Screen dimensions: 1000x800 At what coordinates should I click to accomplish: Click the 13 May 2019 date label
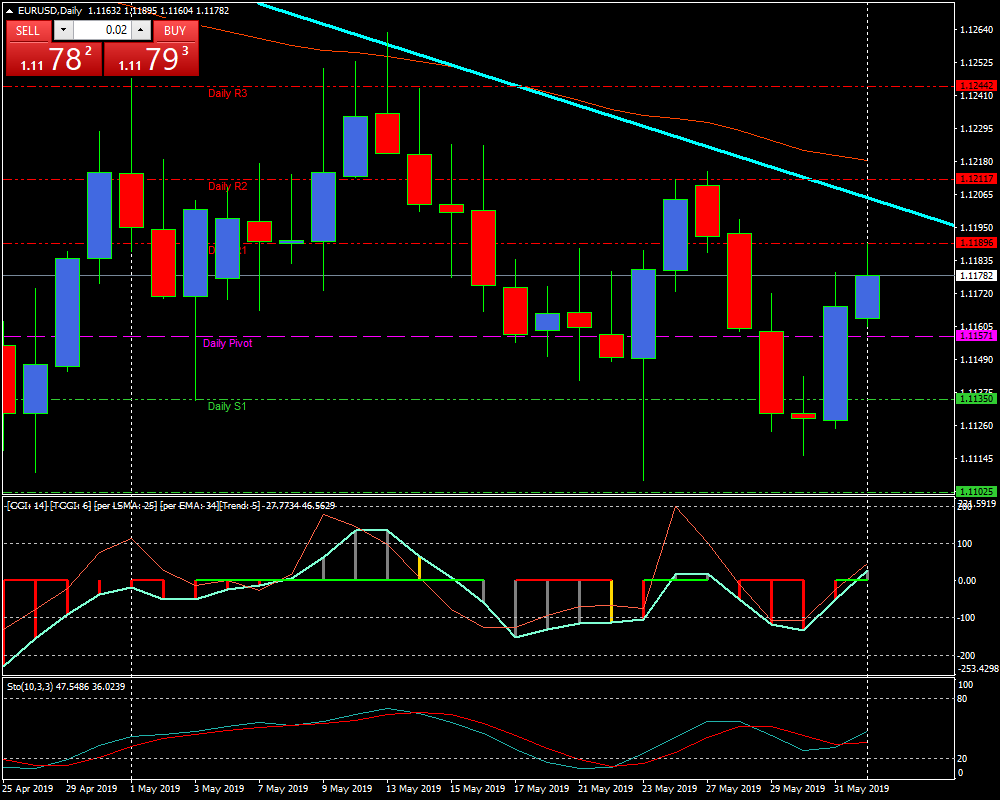[413, 788]
